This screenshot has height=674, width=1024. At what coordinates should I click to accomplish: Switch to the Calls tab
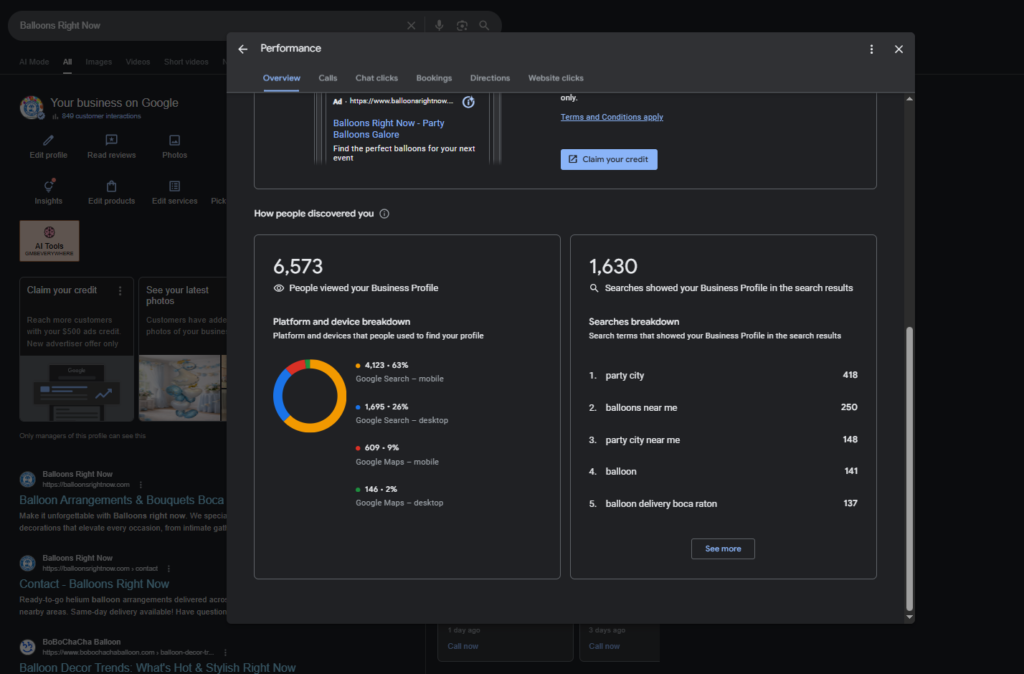328,77
